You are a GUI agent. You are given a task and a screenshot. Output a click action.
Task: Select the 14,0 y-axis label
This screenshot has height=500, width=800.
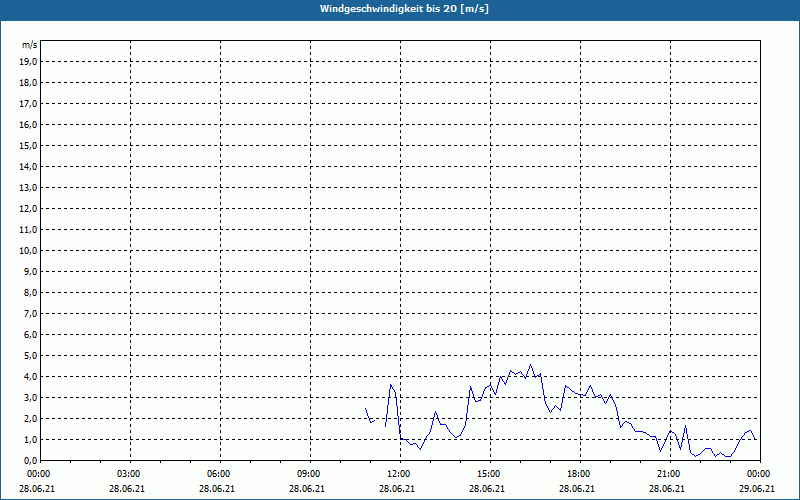[28, 166]
